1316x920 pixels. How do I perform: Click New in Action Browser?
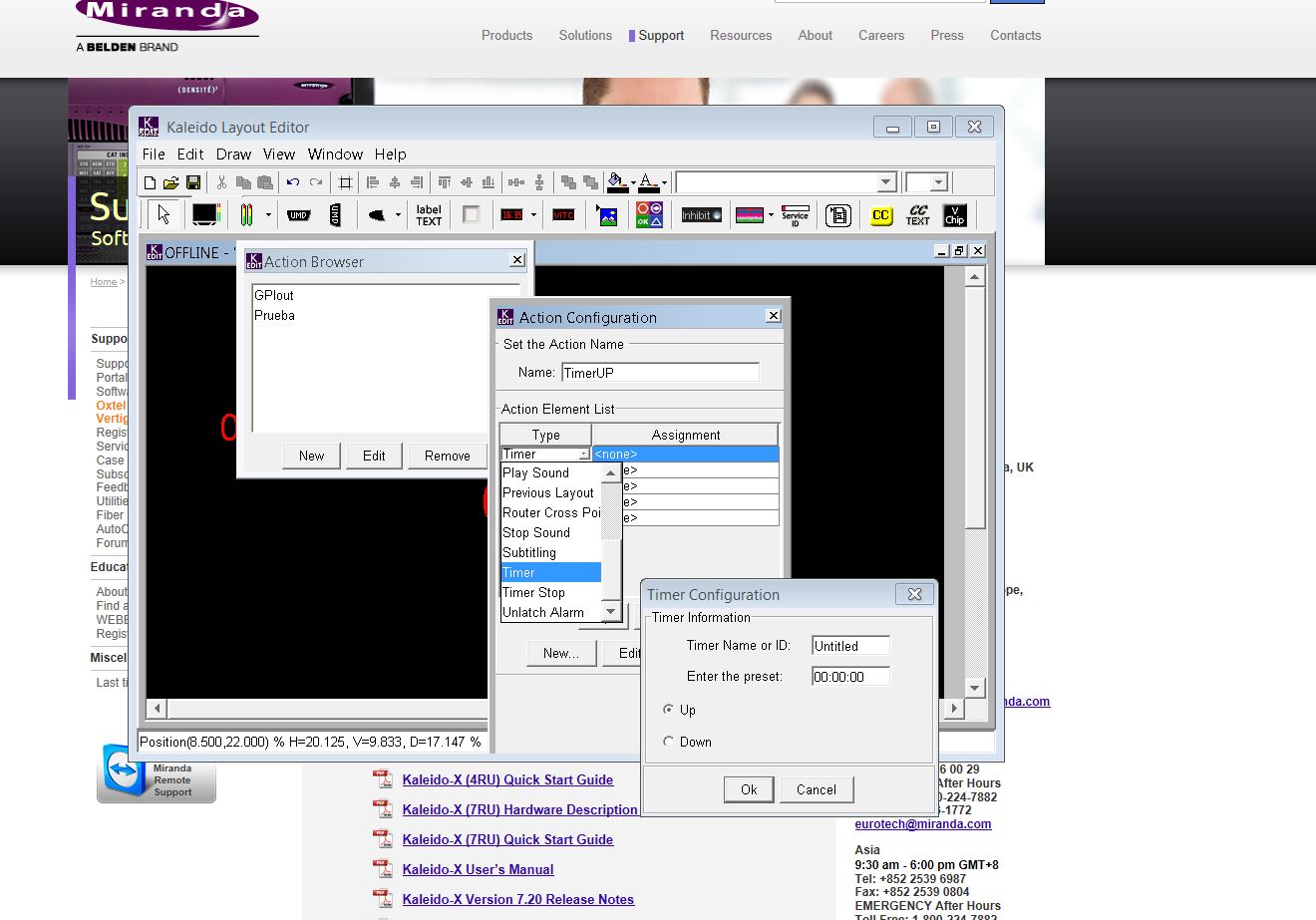[x=311, y=456]
